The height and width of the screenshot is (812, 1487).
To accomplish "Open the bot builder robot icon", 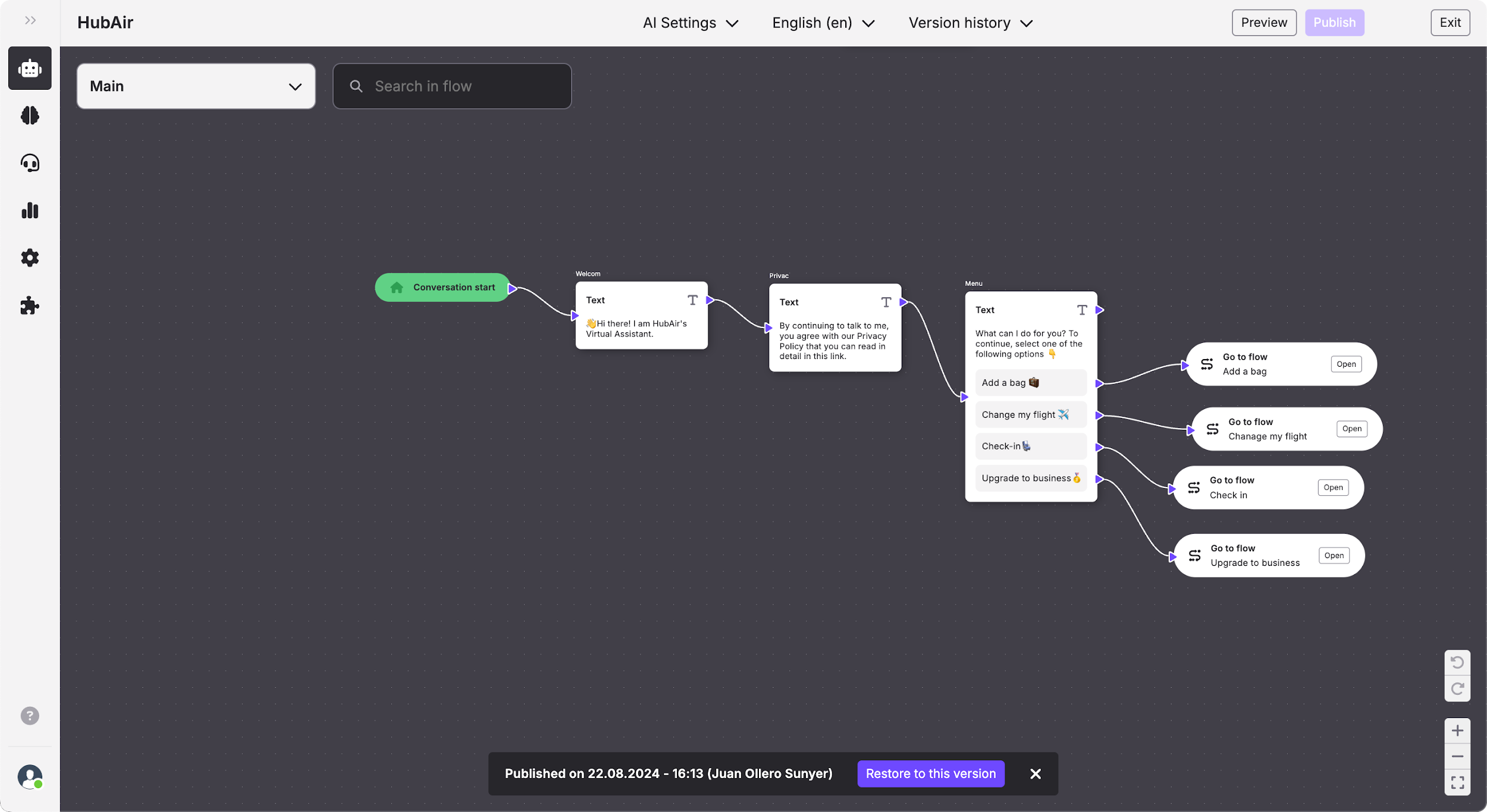I will coord(30,68).
